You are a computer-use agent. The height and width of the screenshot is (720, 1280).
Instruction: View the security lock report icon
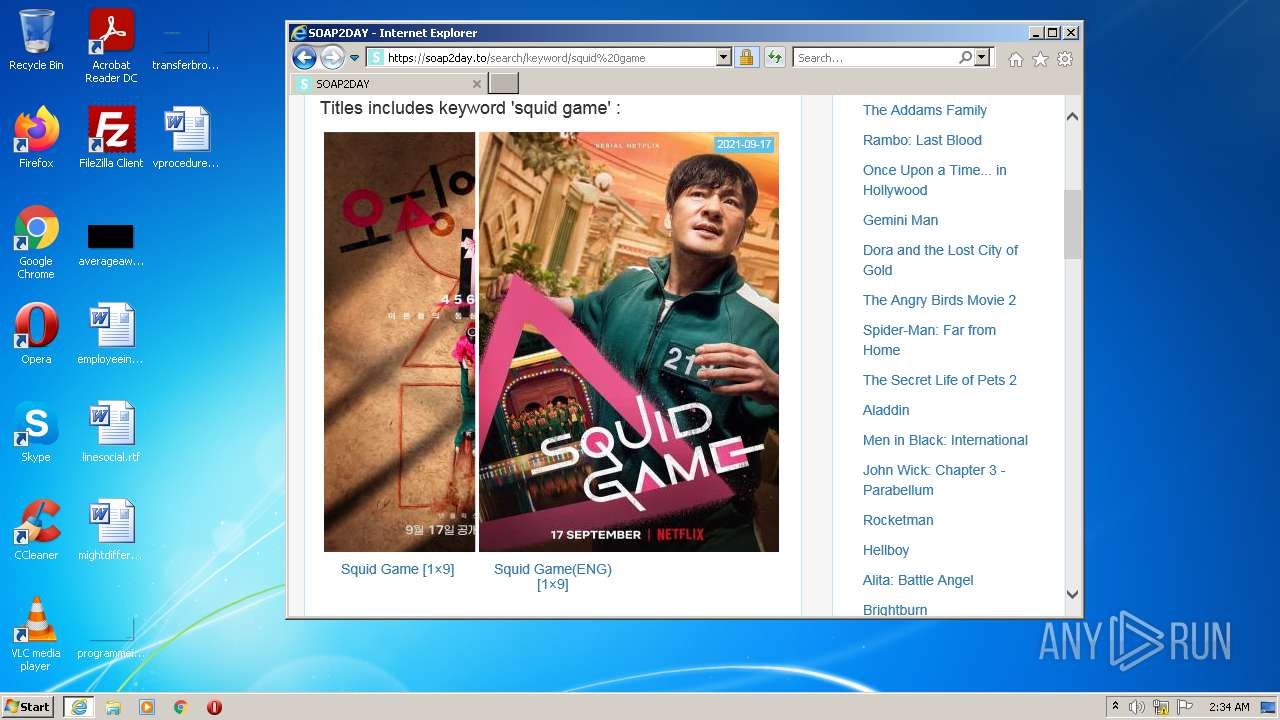[x=746, y=58]
